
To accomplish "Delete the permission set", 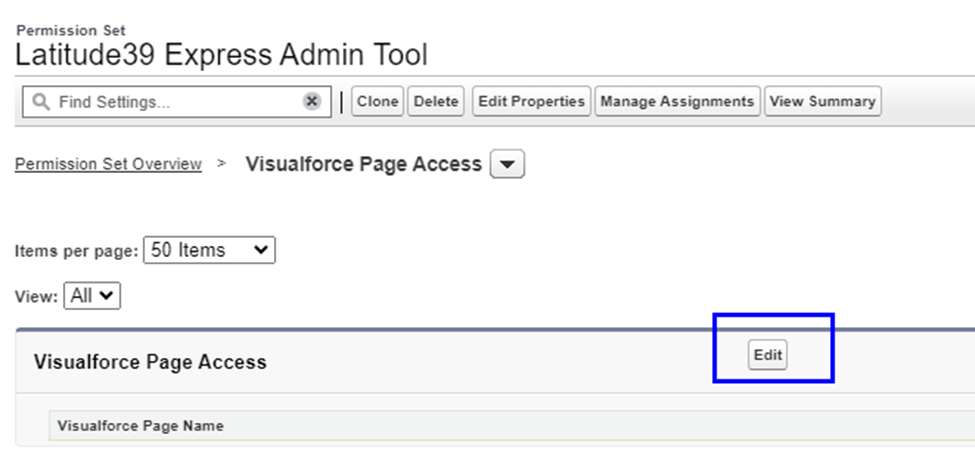I will click(x=436, y=101).
